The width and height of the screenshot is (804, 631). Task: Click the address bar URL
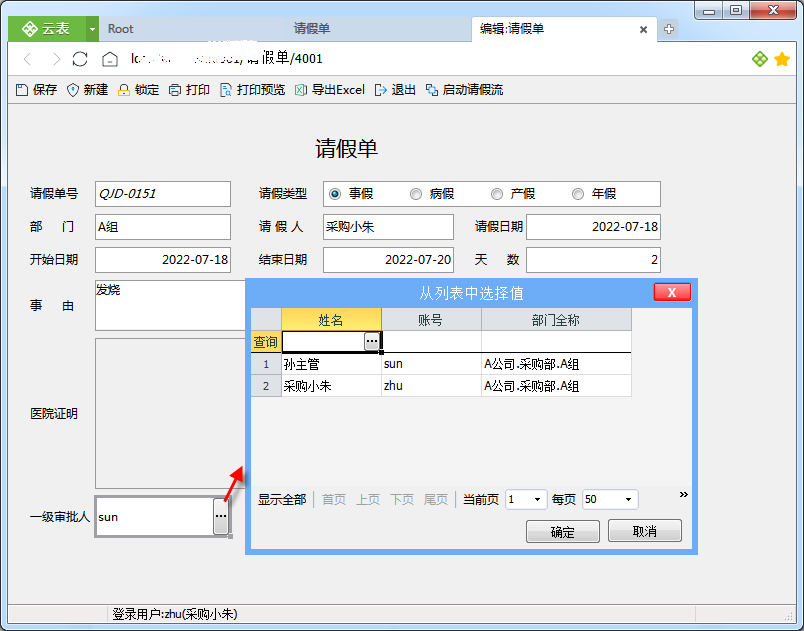coord(227,59)
